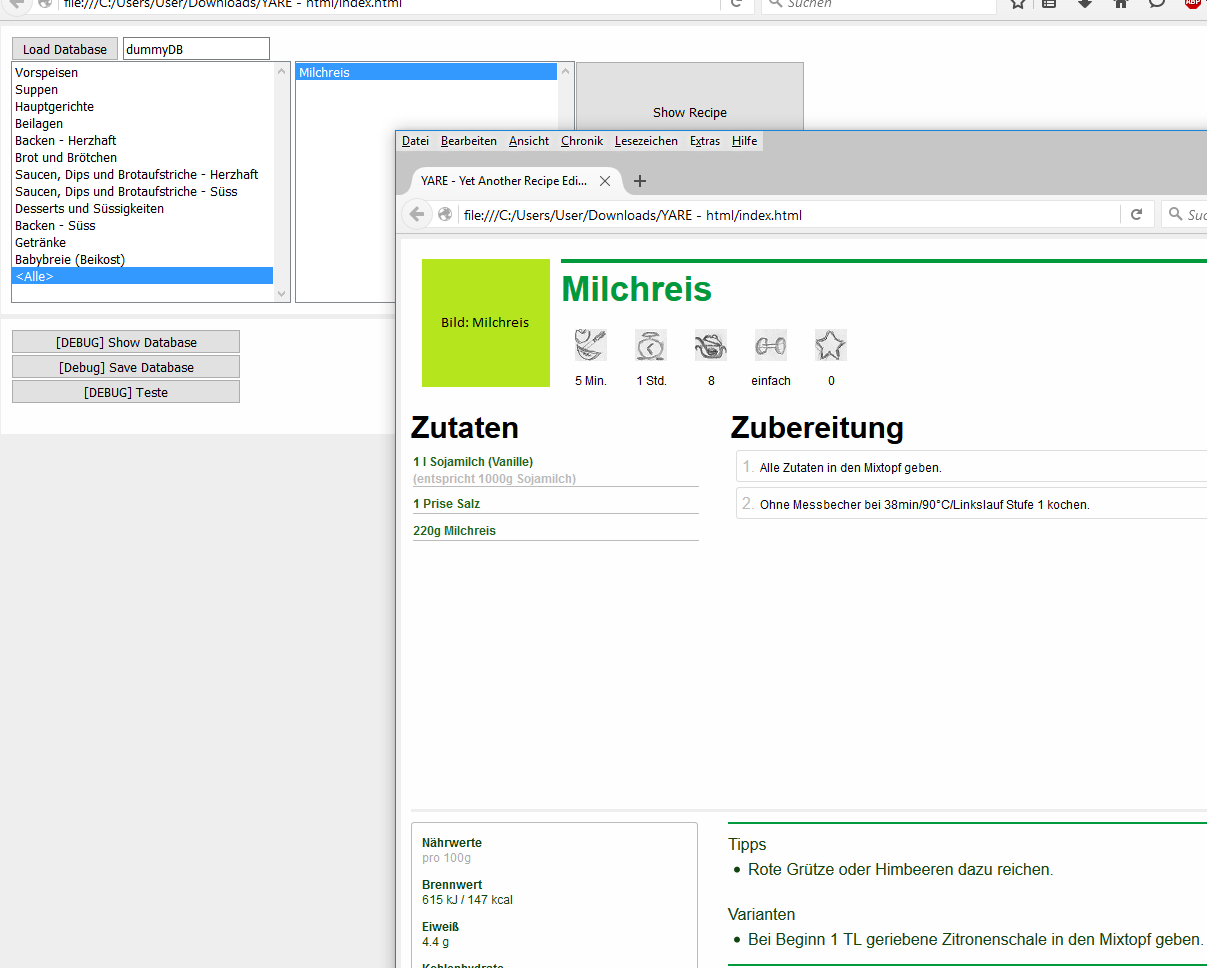Click recipe list scrollbar up arrow
The image size is (1207, 968).
pos(566,71)
